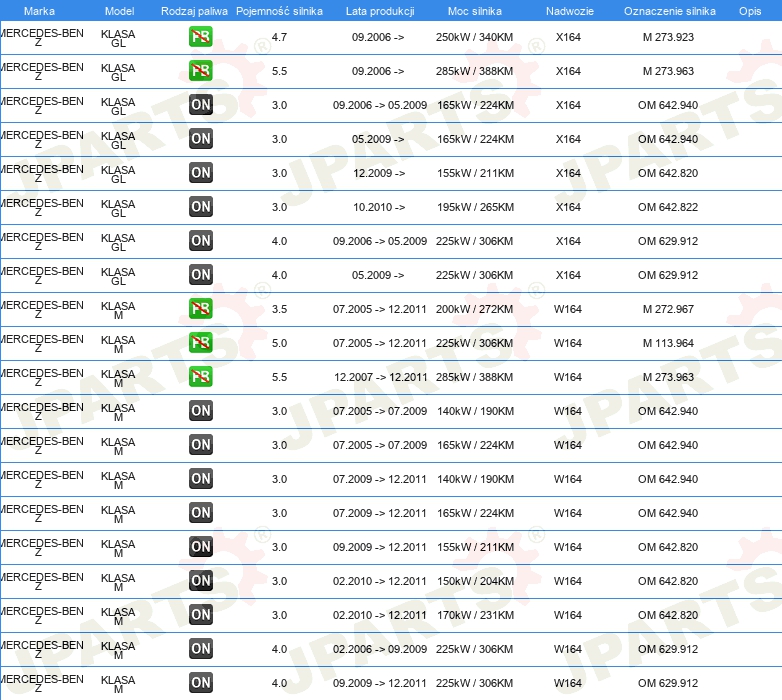Click diesel ON icon for GL 3.0 09.2006 -> 05.2009

[200, 105]
